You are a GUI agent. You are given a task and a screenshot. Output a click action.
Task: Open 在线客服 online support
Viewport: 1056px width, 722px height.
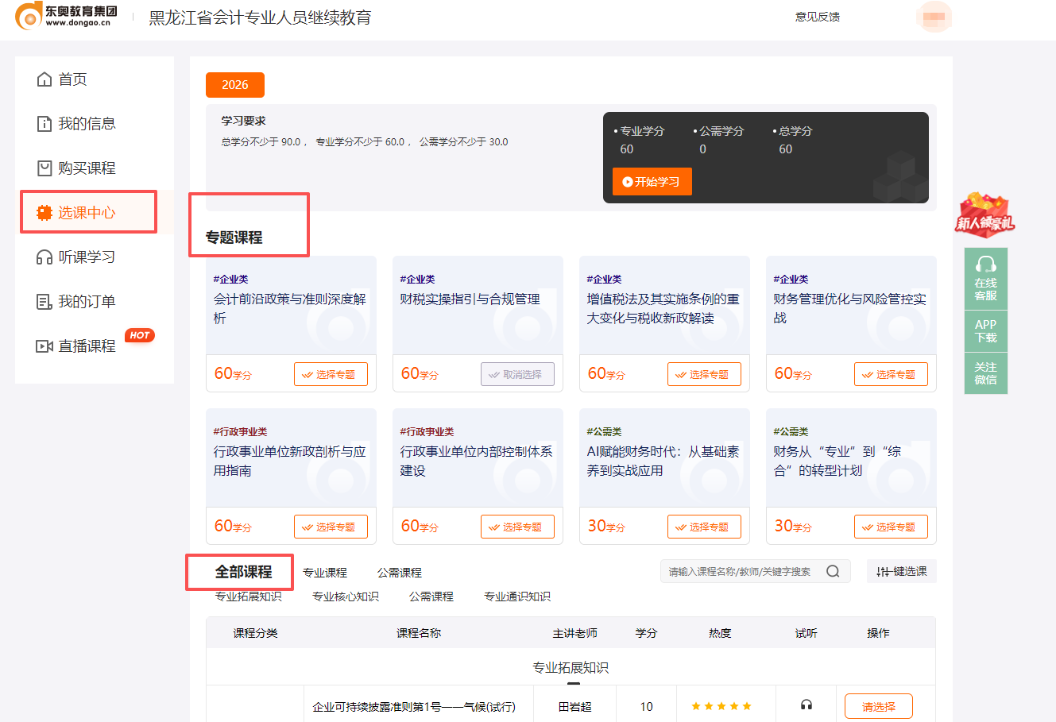point(985,280)
